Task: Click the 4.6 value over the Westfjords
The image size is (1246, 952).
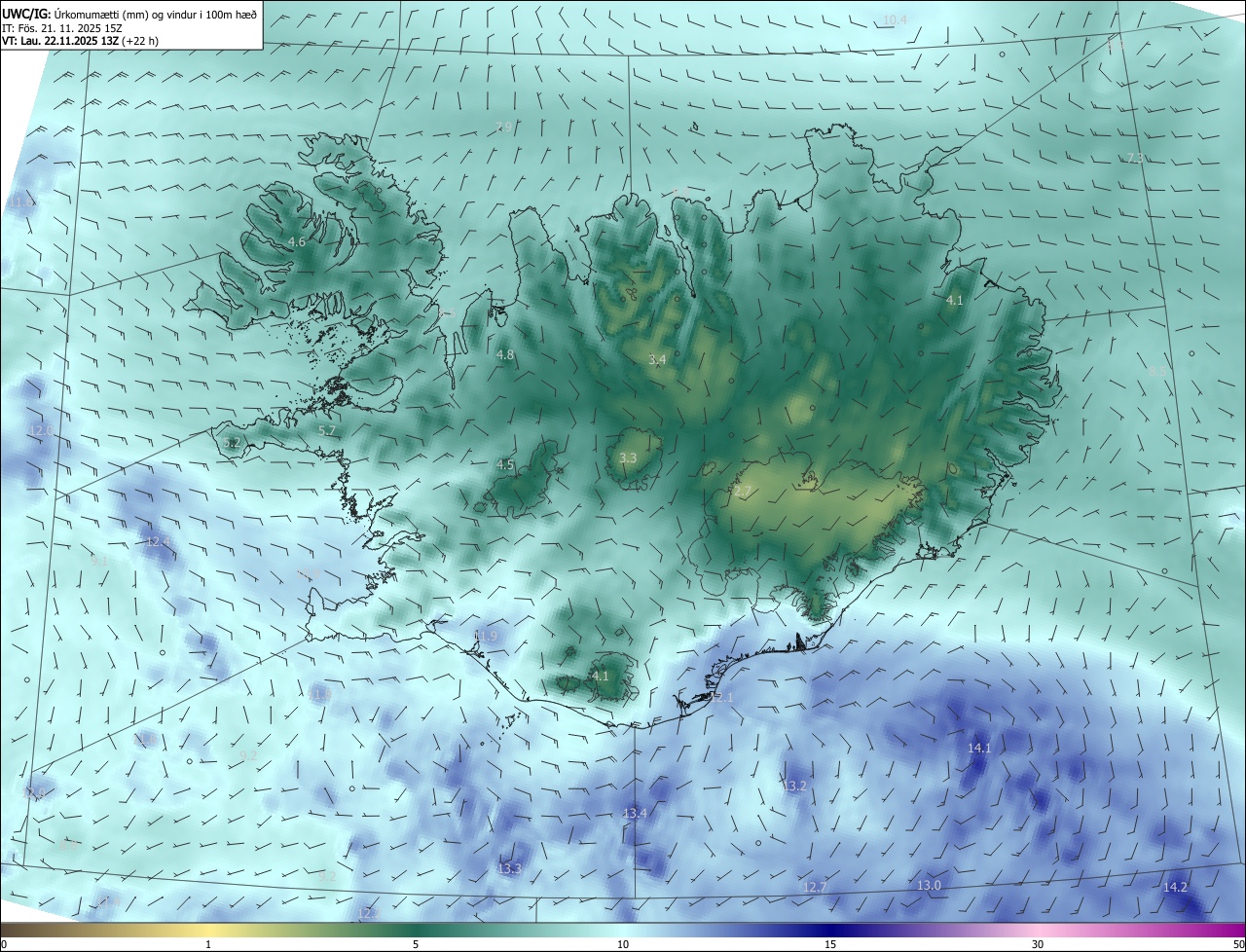Action: coord(297,241)
